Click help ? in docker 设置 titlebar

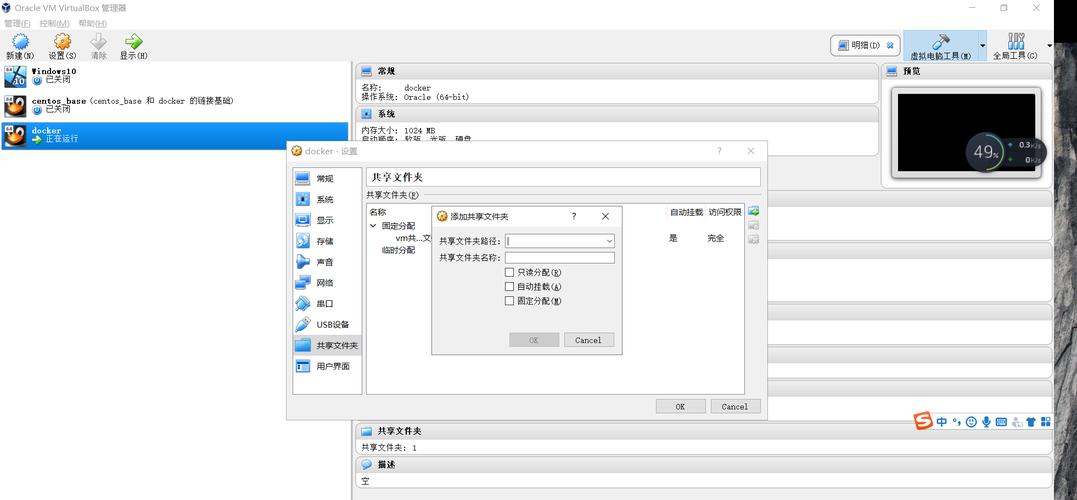click(719, 151)
